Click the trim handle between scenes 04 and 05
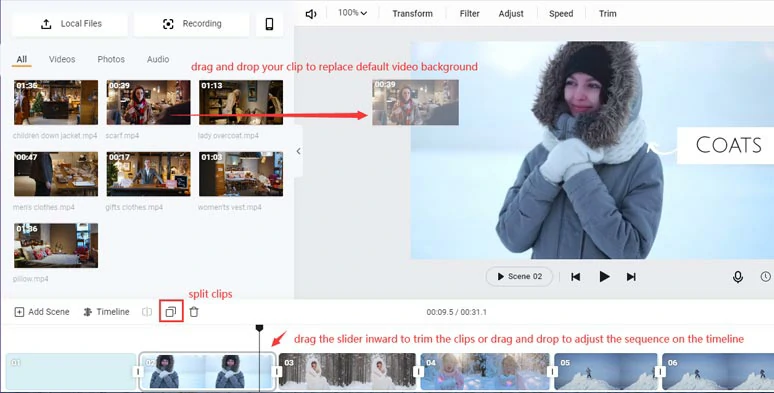 click(552, 372)
